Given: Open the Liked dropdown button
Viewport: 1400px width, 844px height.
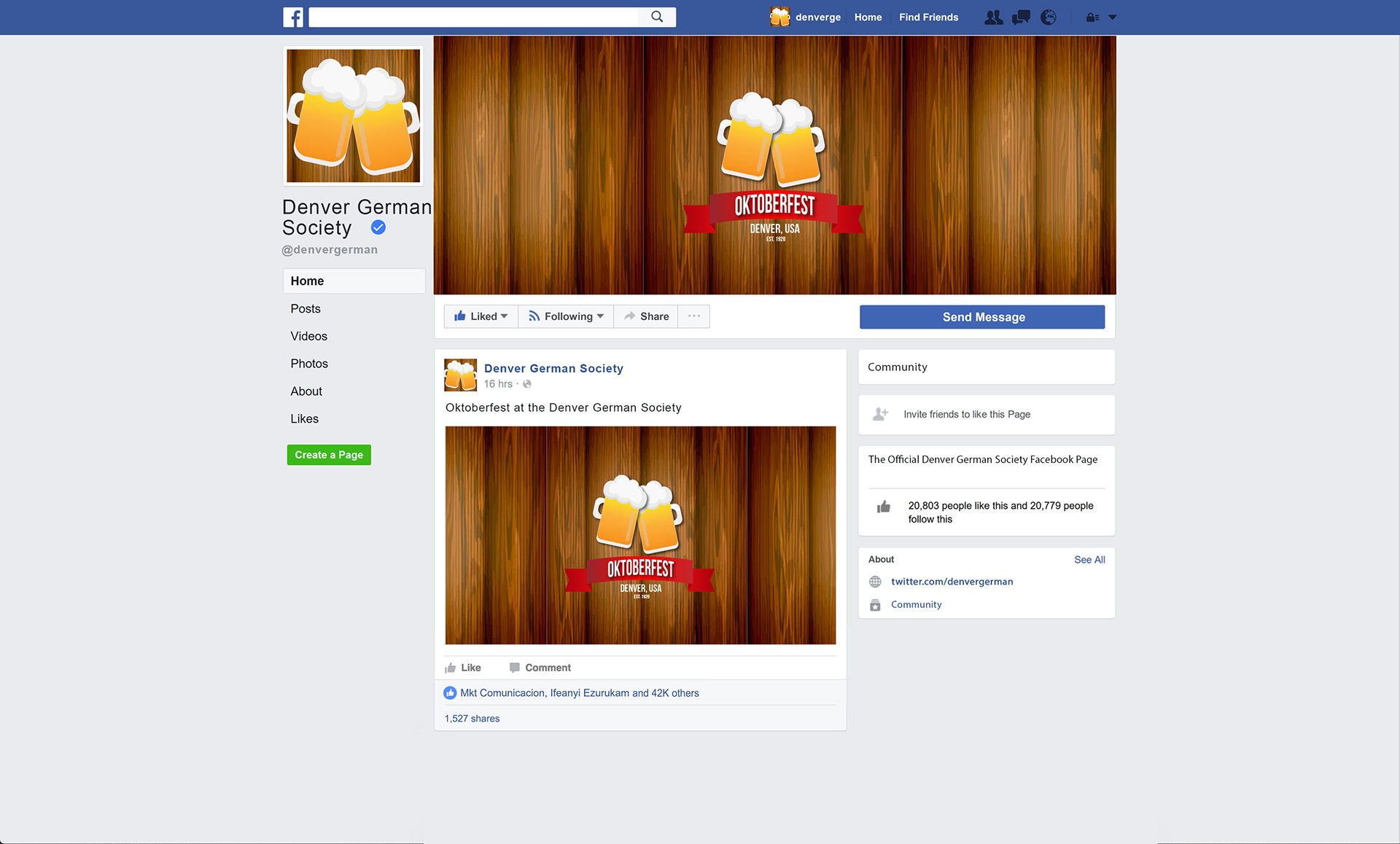Looking at the screenshot, I should click(481, 316).
